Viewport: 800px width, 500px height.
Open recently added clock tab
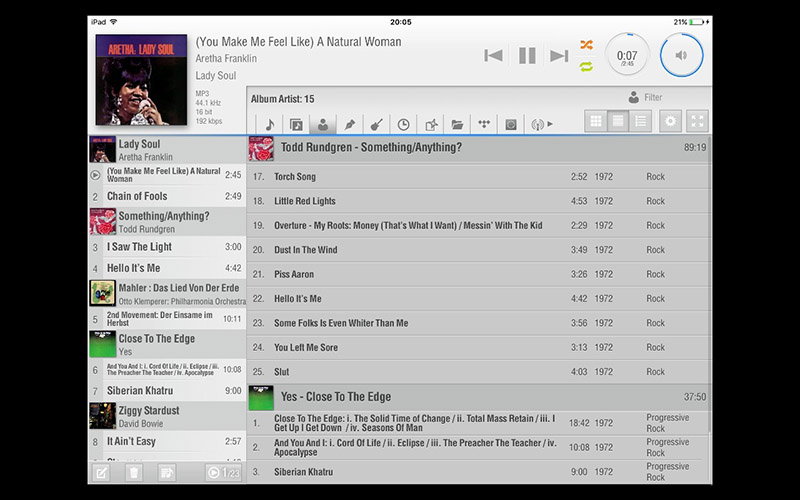[403, 124]
